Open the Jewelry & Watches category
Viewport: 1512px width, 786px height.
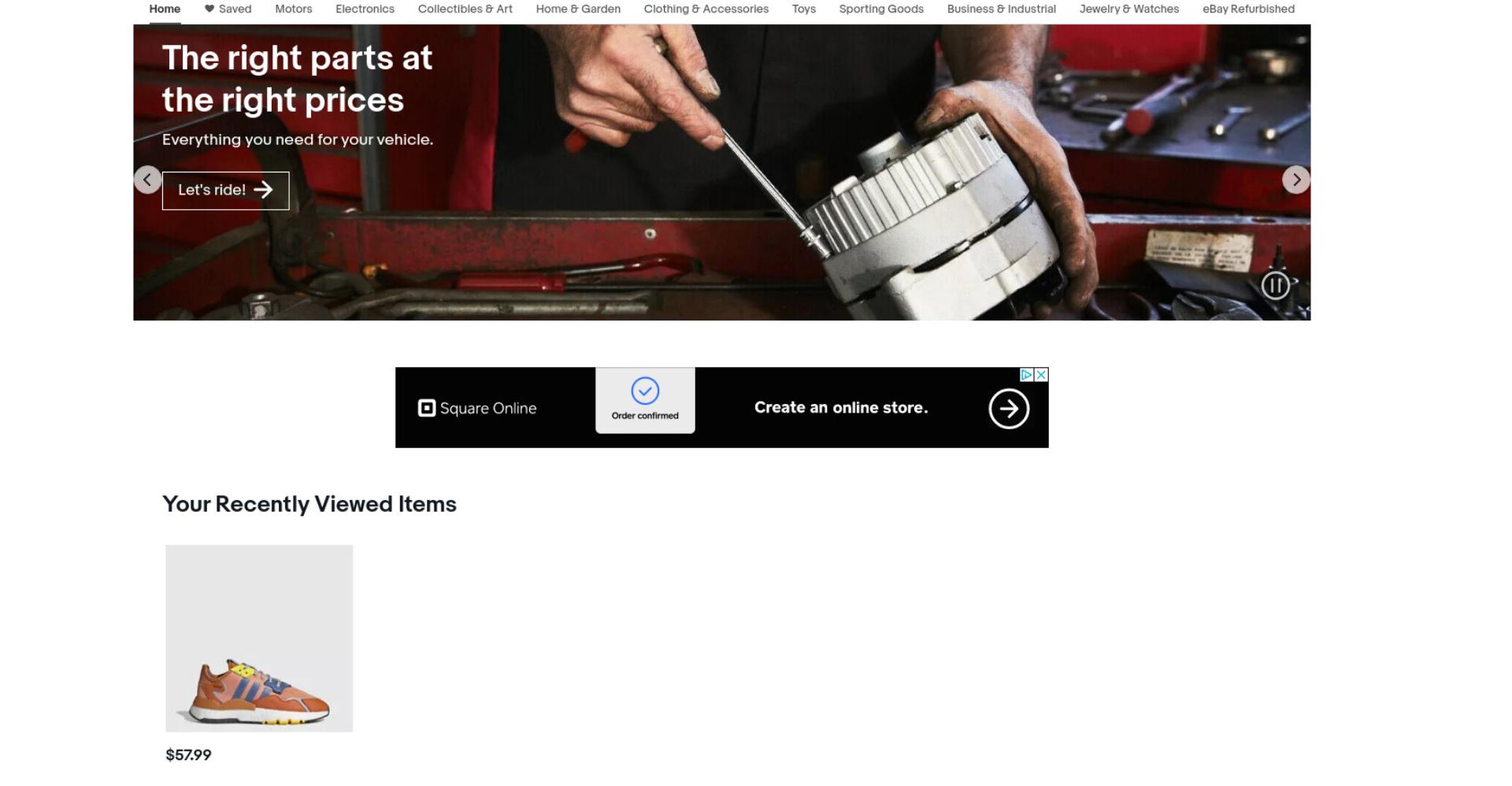[x=1128, y=9]
